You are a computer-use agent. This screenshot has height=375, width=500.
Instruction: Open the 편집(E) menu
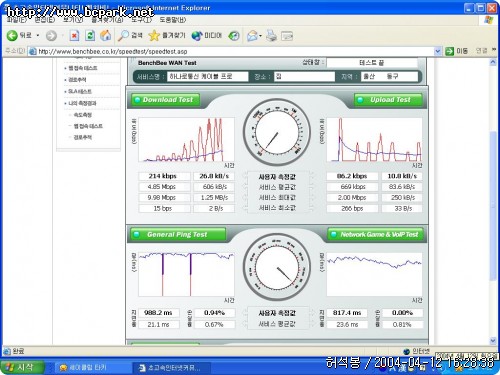44,20
